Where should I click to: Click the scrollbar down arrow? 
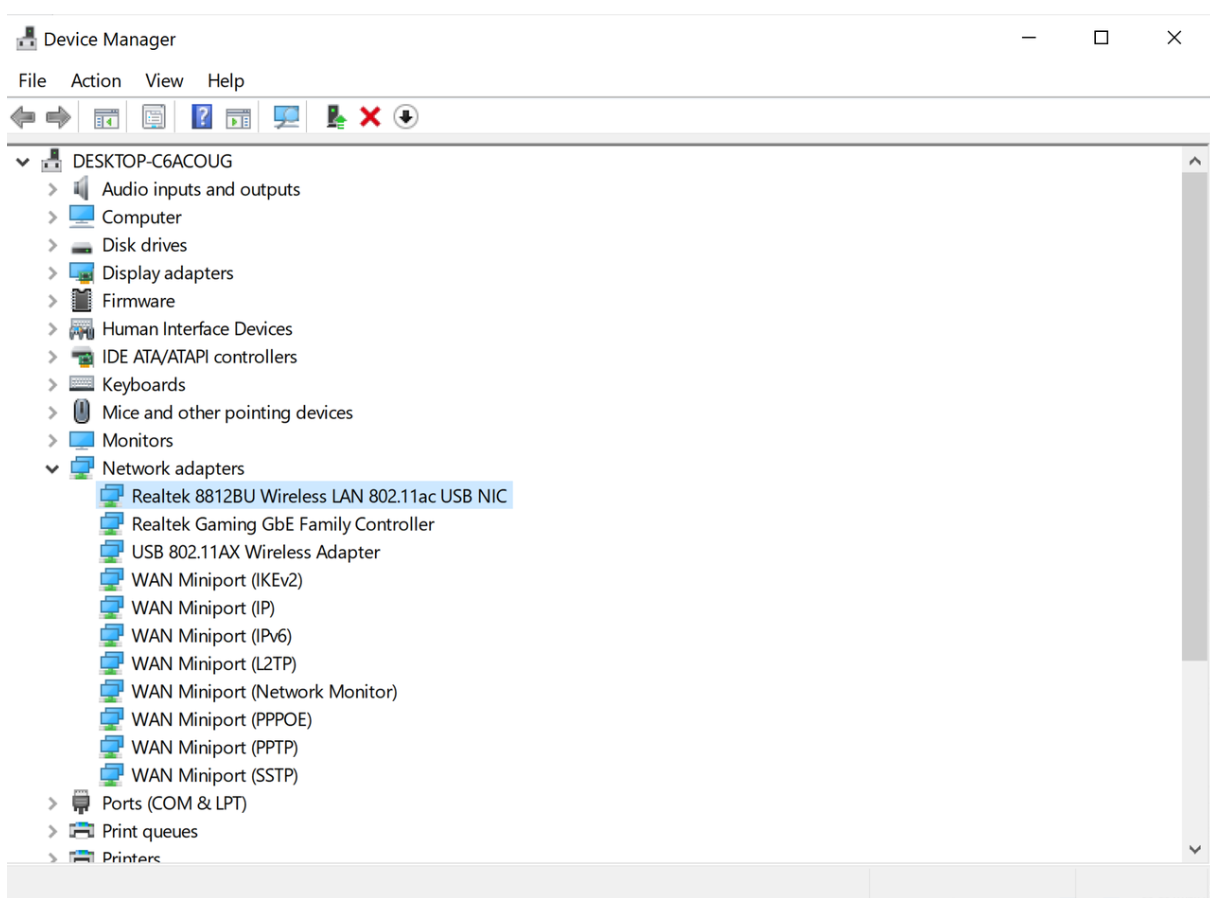coord(1194,849)
